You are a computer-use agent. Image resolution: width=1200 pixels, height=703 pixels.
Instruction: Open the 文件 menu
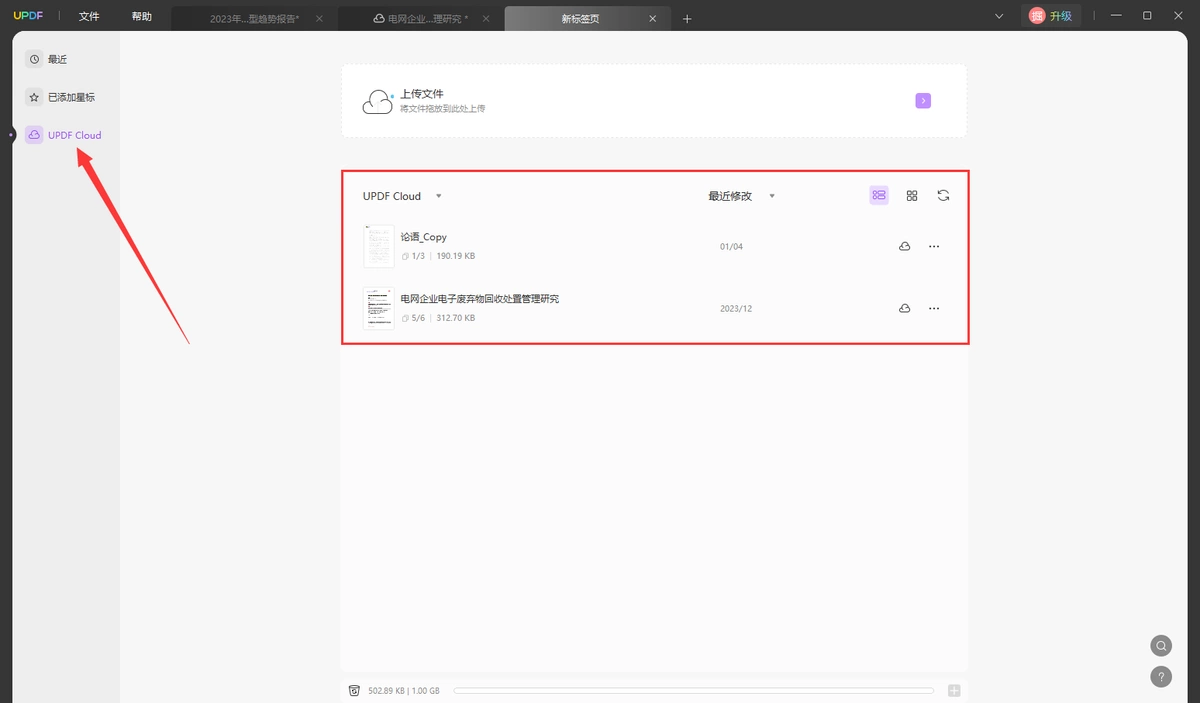pos(89,17)
